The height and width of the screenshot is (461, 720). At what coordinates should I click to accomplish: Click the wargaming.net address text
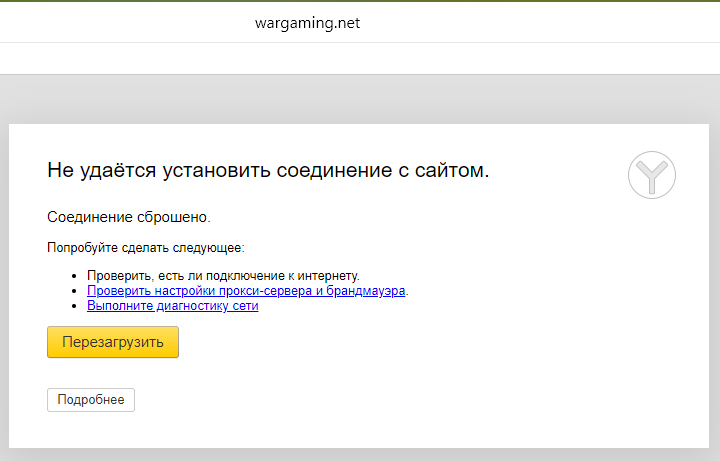[307, 23]
